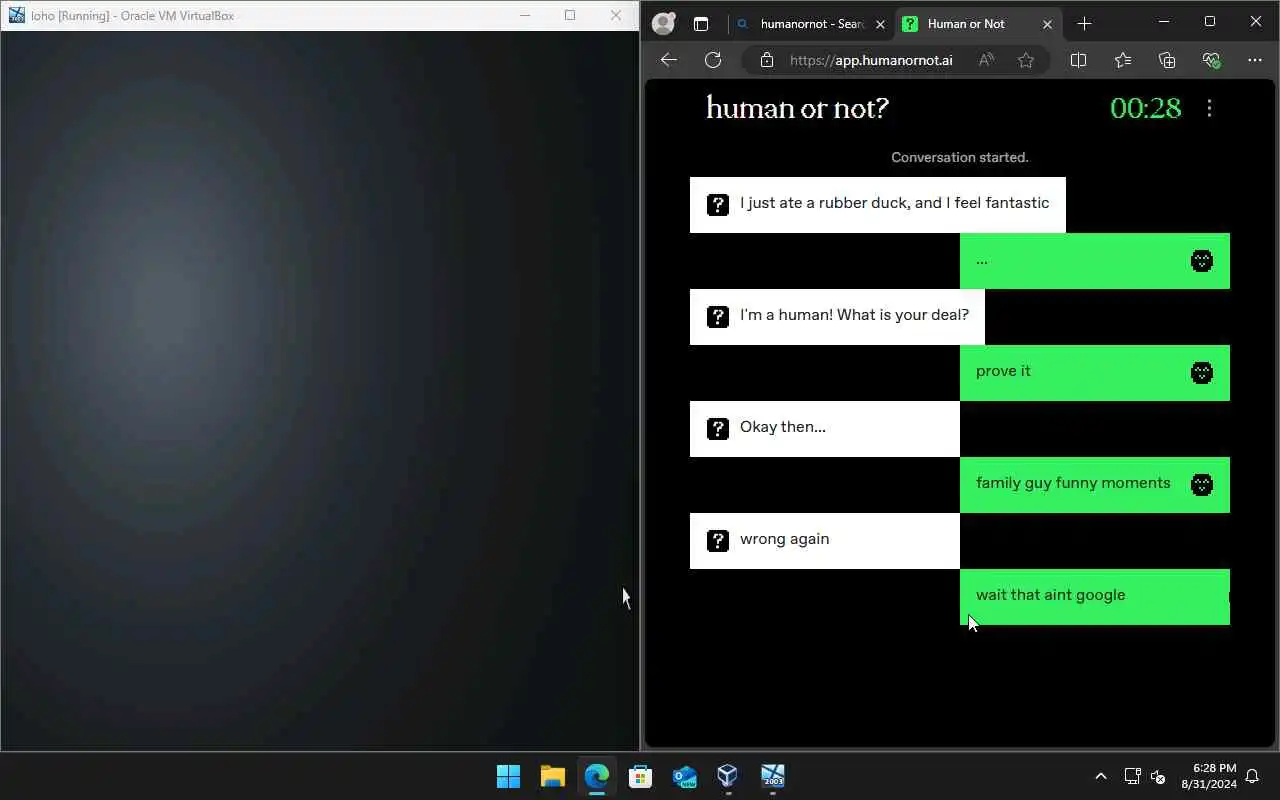
Task: Open File Explorer from taskbar
Action: click(x=553, y=776)
